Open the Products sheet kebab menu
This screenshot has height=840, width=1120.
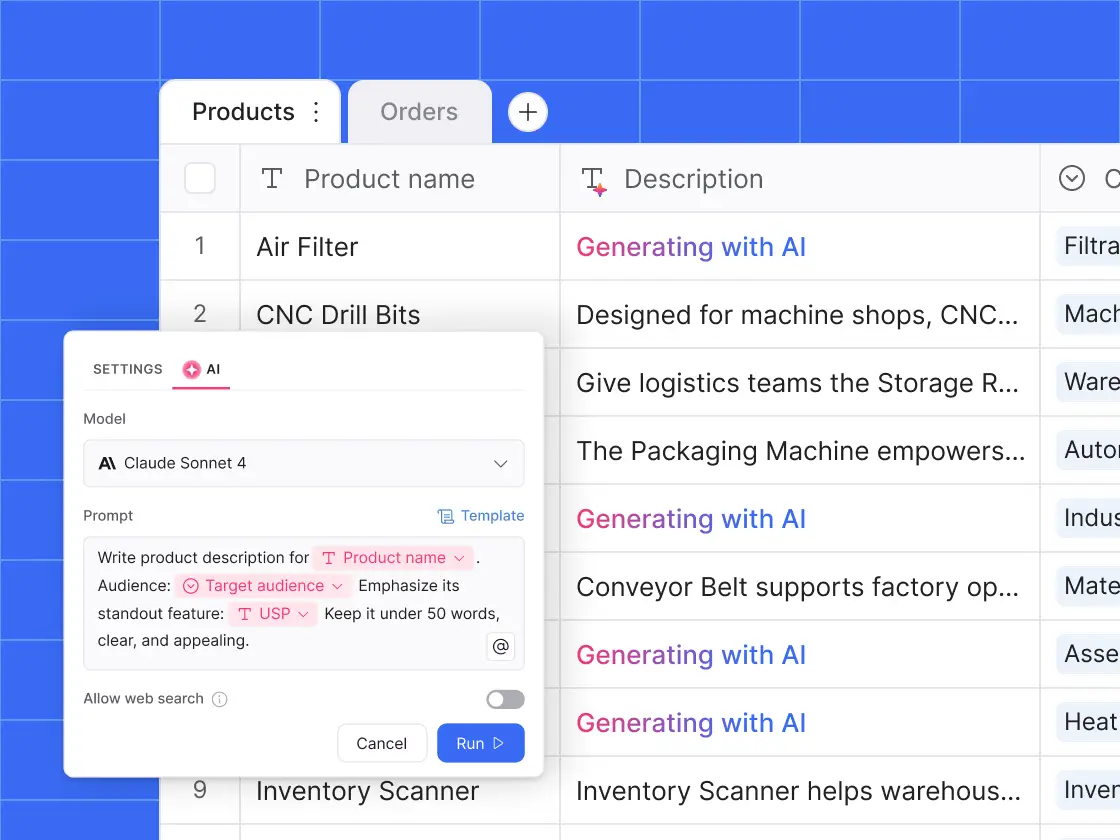point(315,112)
